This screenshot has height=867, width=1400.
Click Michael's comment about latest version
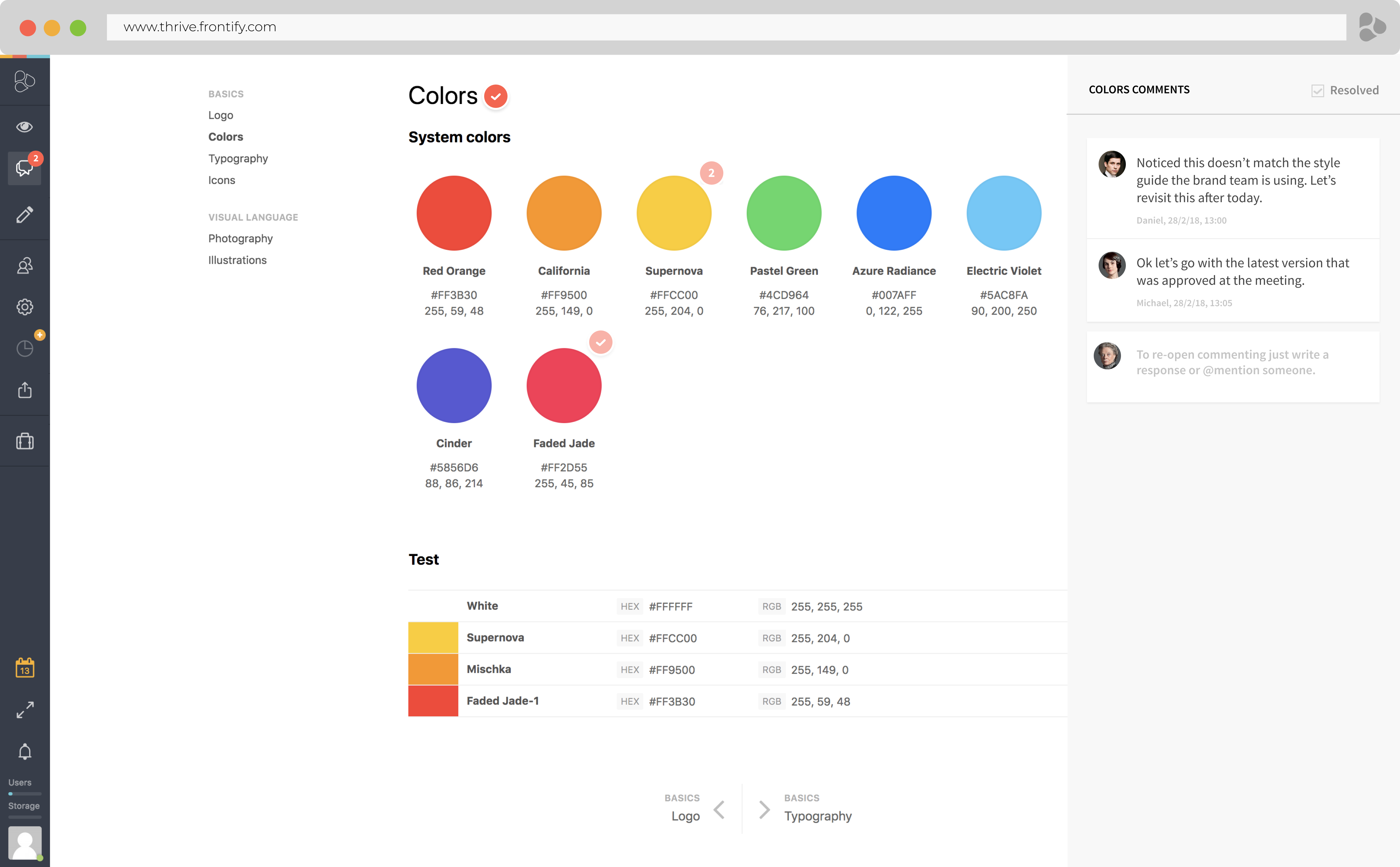point(1242,272)
